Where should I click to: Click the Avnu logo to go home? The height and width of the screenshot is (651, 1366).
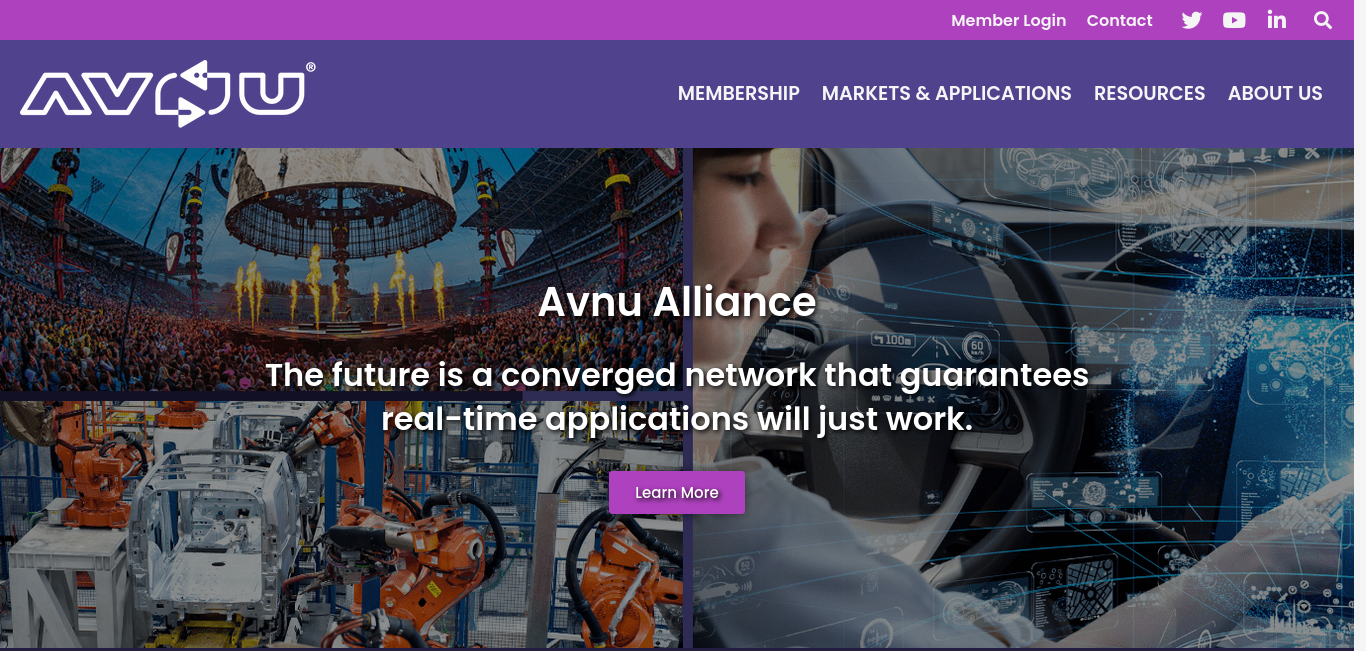click(x=162, y=94)
